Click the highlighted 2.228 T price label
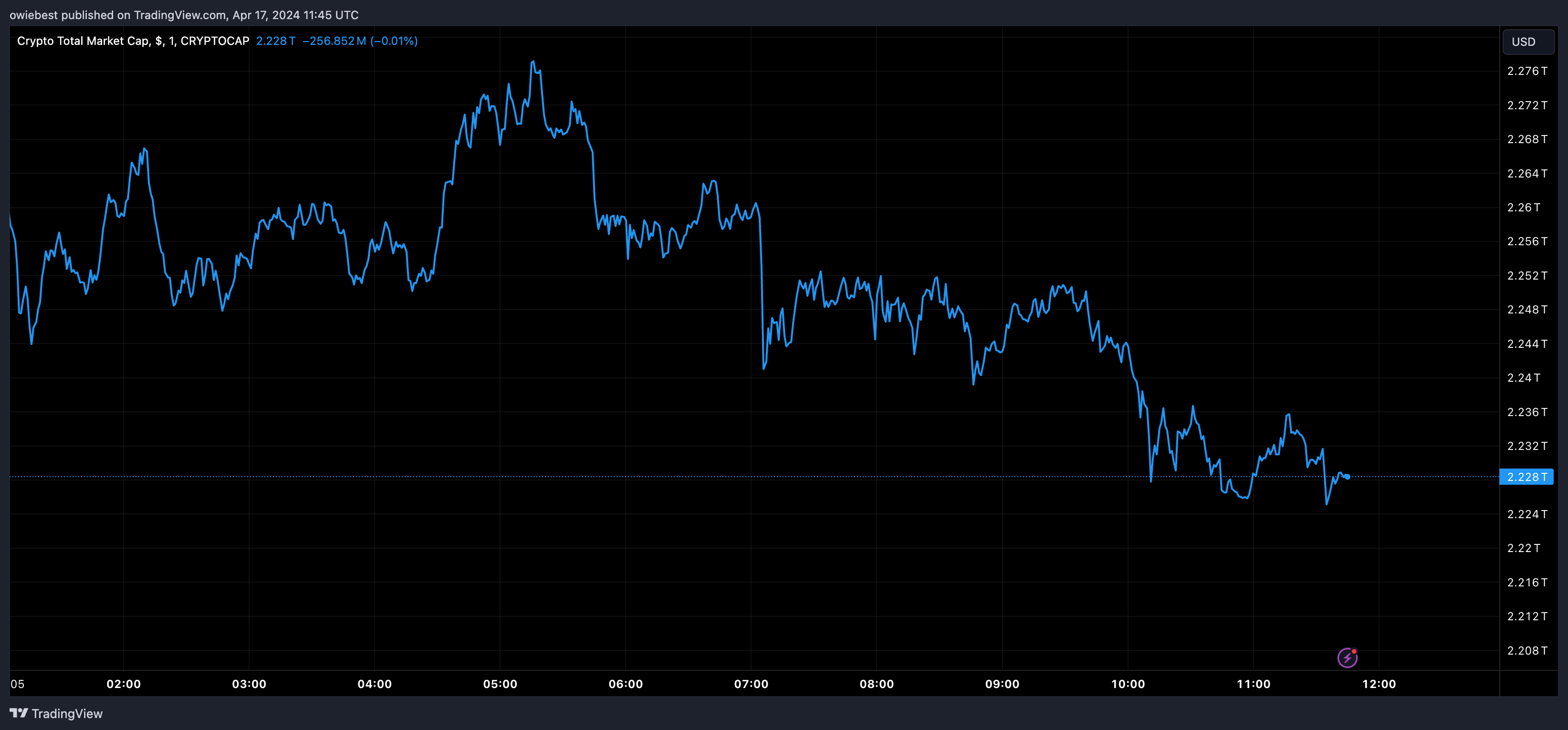 click(x=1526, y=477)
